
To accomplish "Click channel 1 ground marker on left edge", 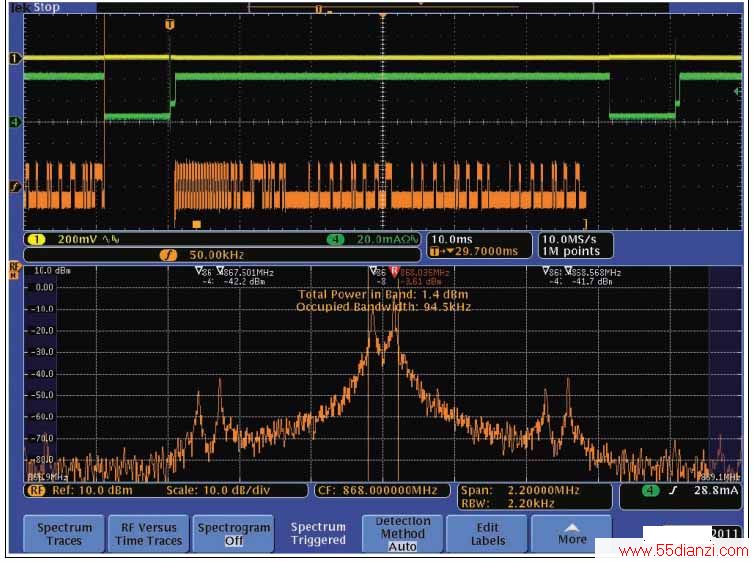I will 15,59.
